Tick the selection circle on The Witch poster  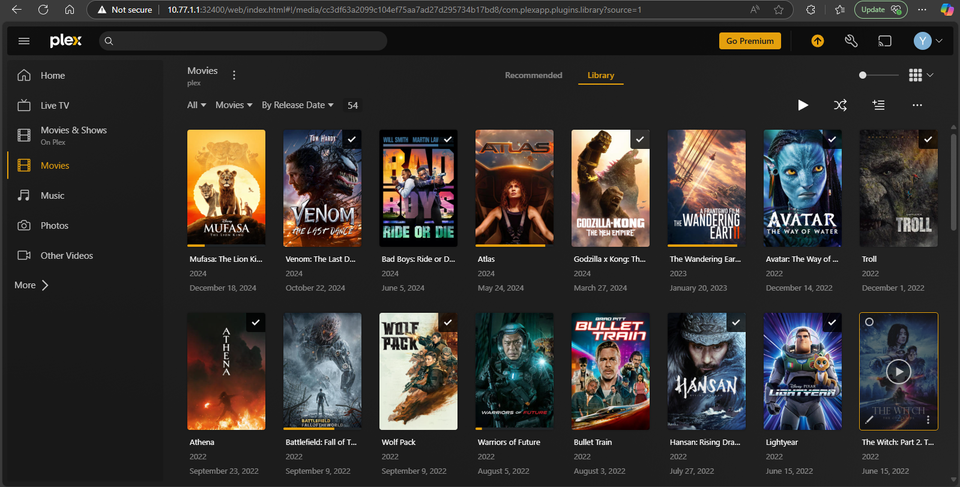pos(869,322)
